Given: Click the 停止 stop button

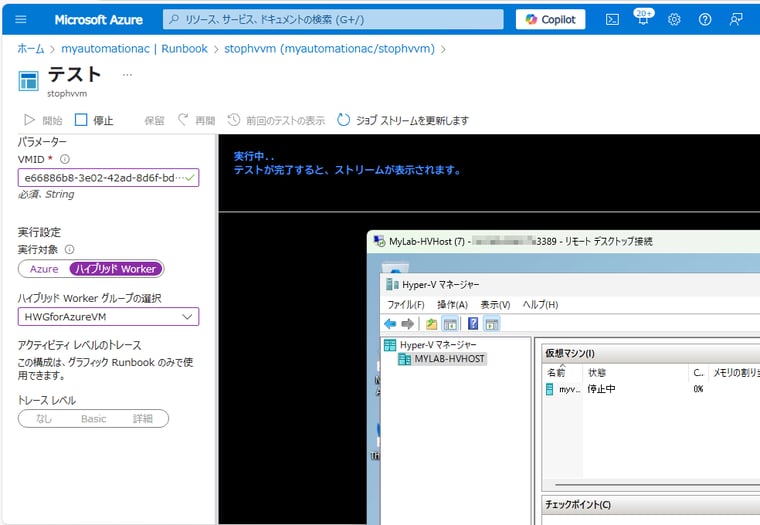Looking at the screenshot, I should pyautogui.click(x=94, y=120).
